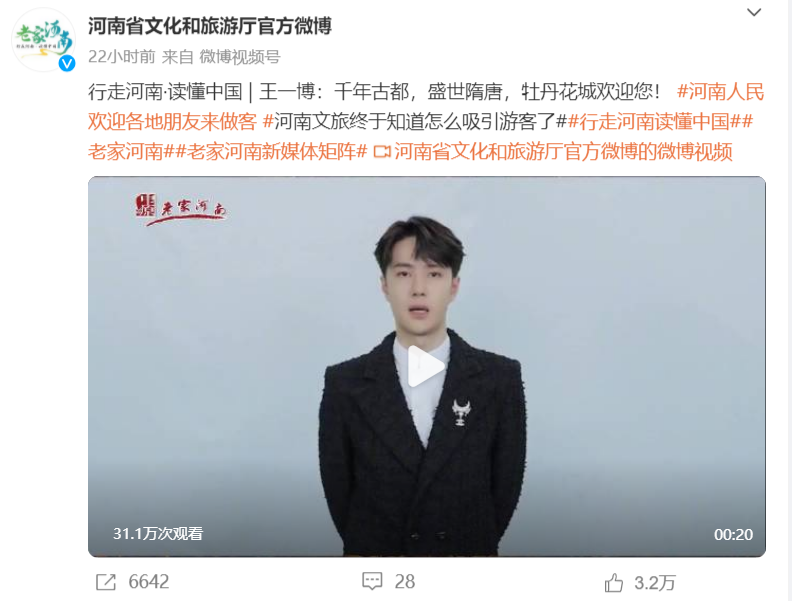
Task: Open hashtag #河南人民欢迎各地朋友来做客
Action: (x=426, y=107)
